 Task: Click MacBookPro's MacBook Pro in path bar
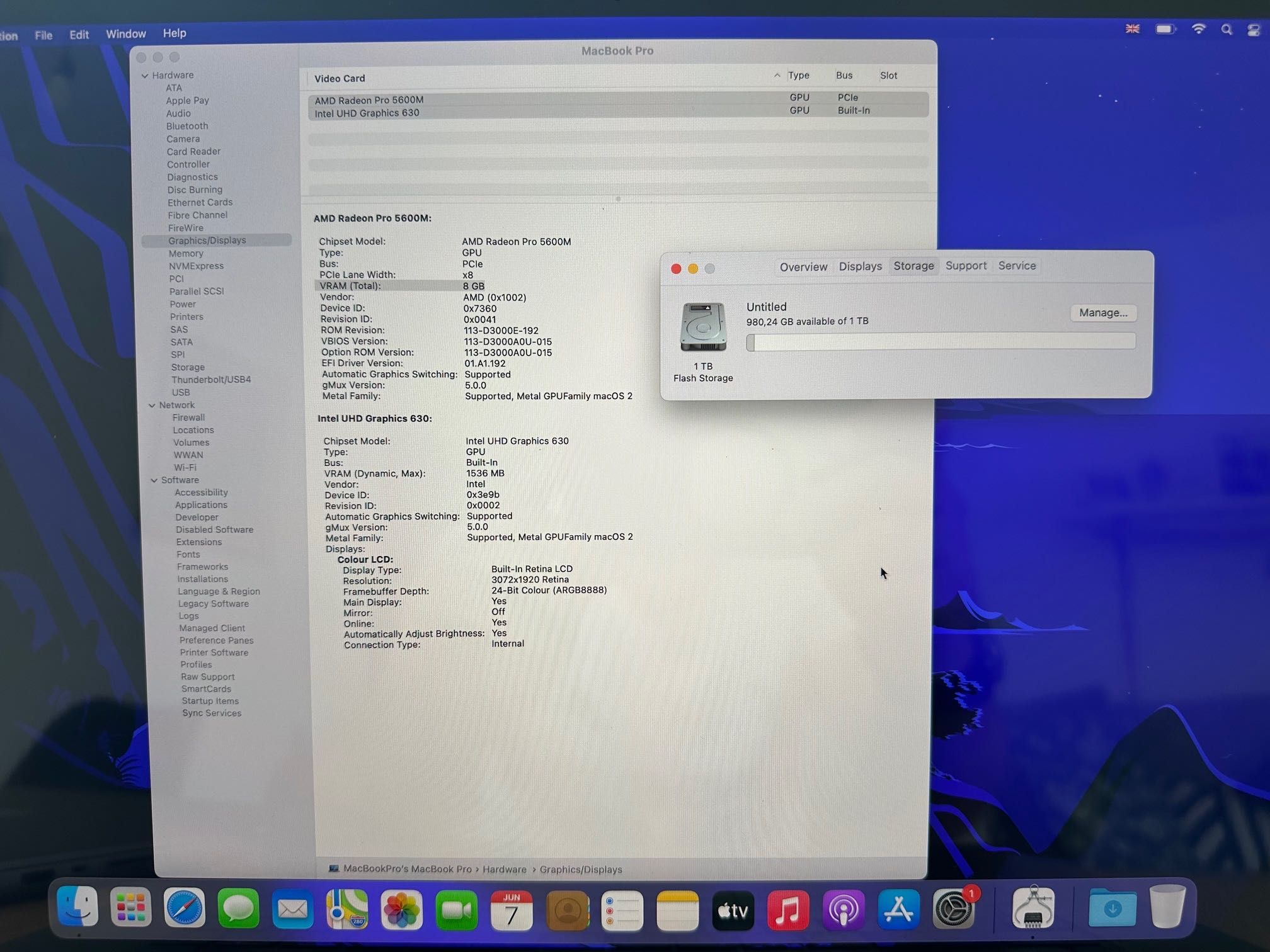point(407,869)
